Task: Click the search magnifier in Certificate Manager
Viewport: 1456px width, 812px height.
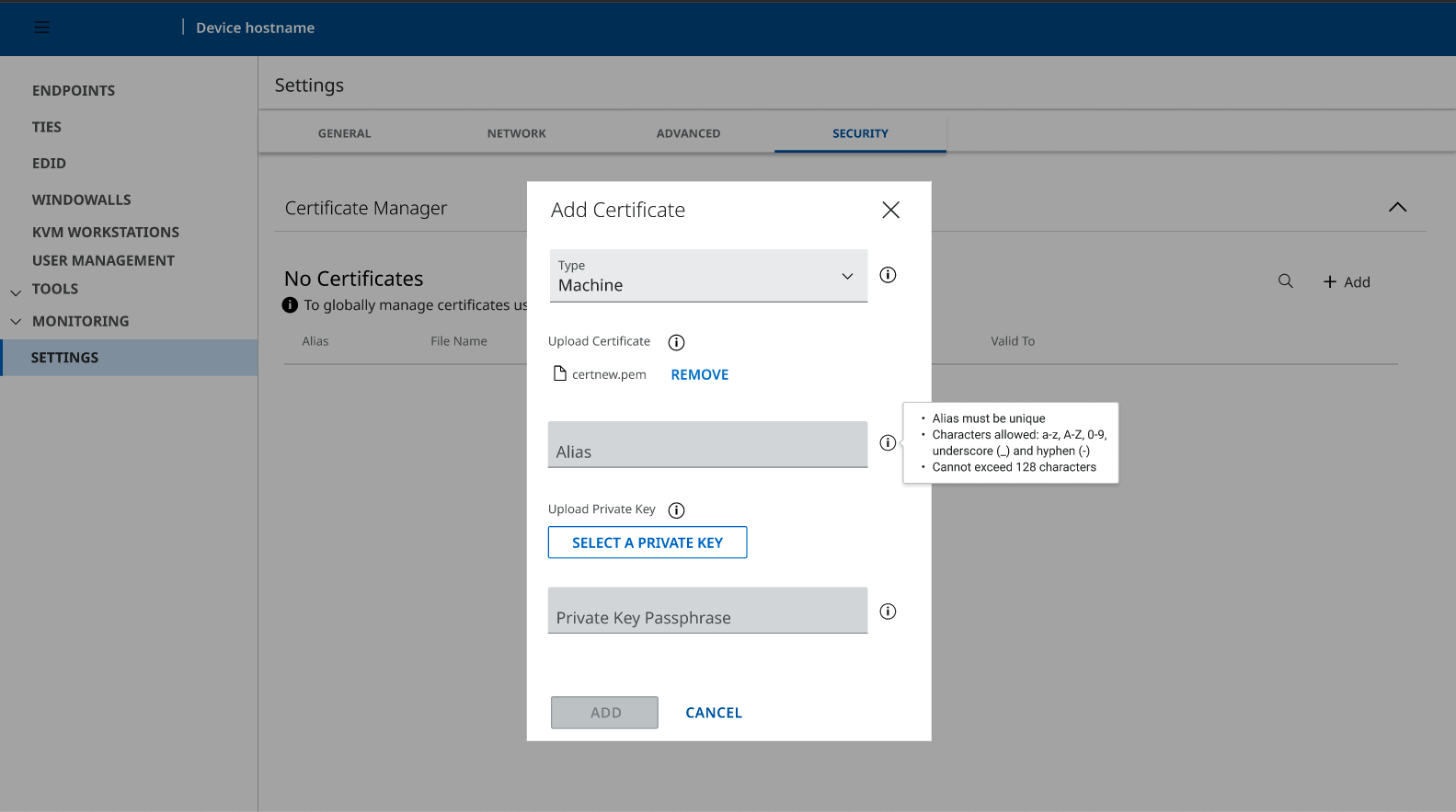Action: point(1285,281)
